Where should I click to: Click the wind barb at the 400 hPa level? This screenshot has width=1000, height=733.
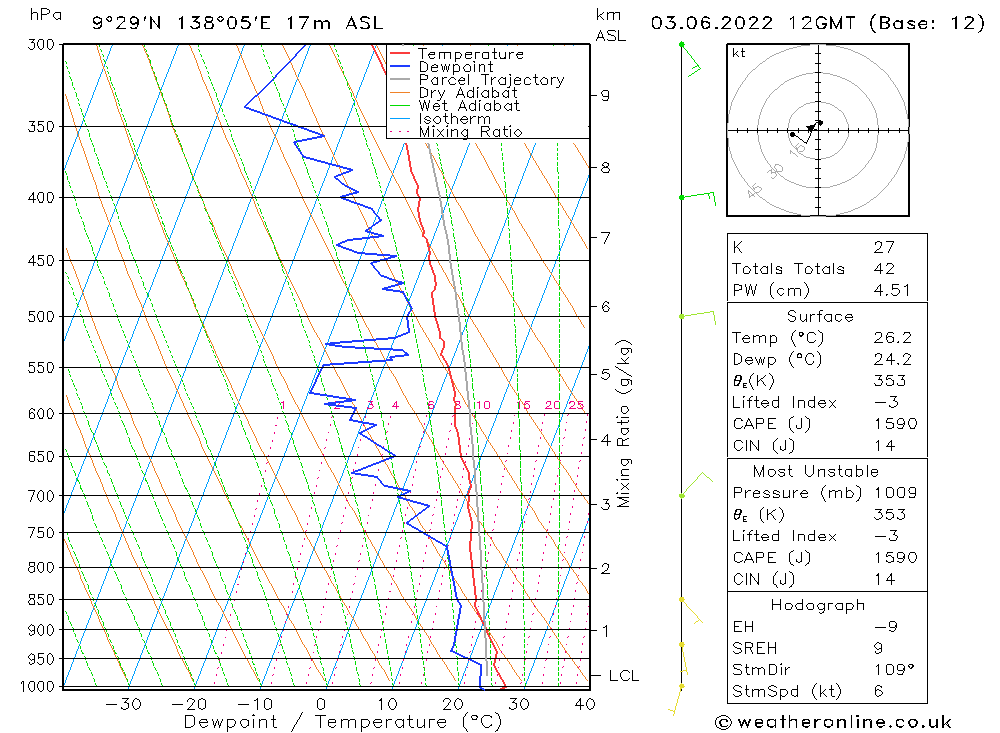pos(698,197)
